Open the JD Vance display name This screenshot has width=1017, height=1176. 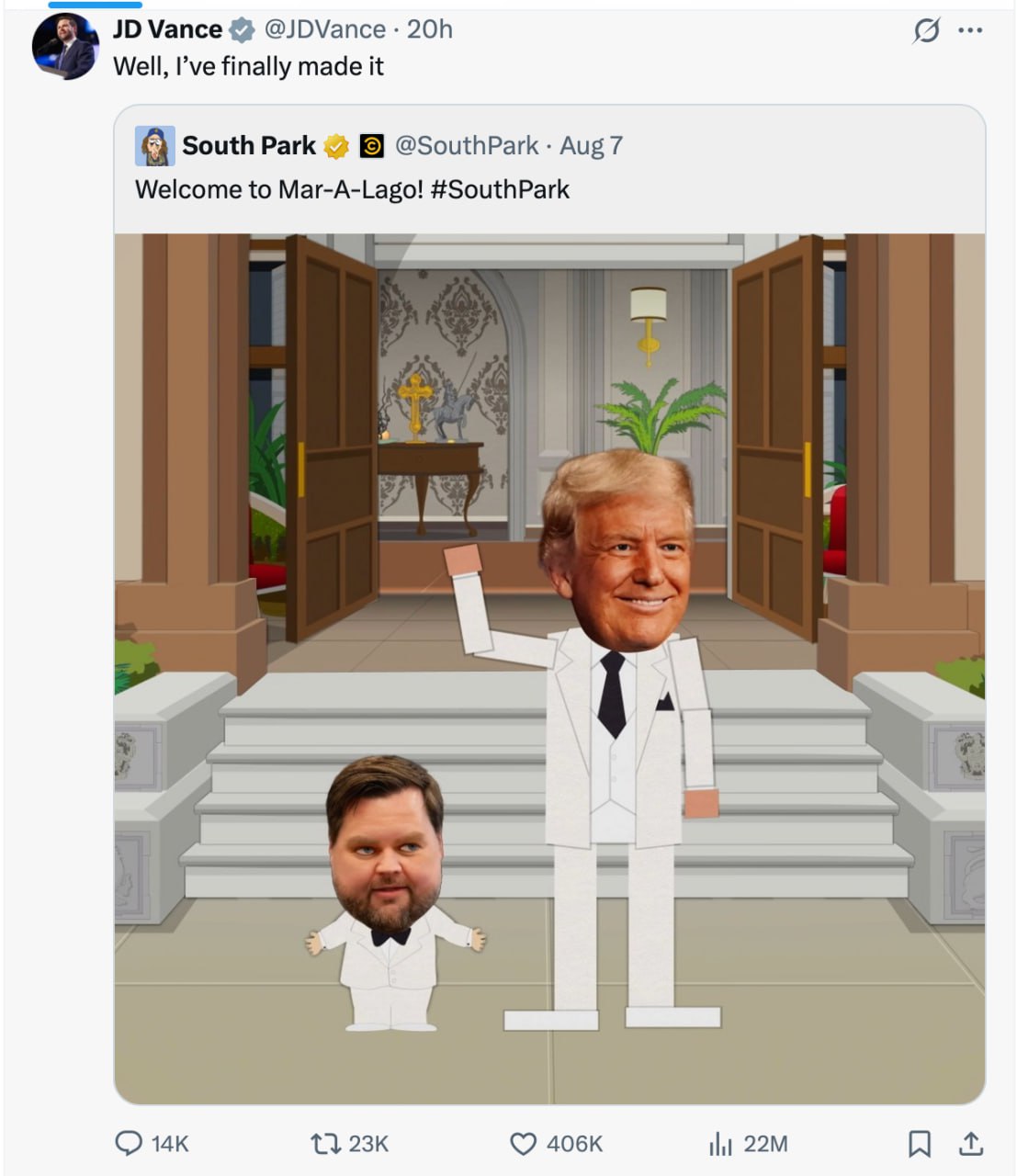(x=167, y=29)
